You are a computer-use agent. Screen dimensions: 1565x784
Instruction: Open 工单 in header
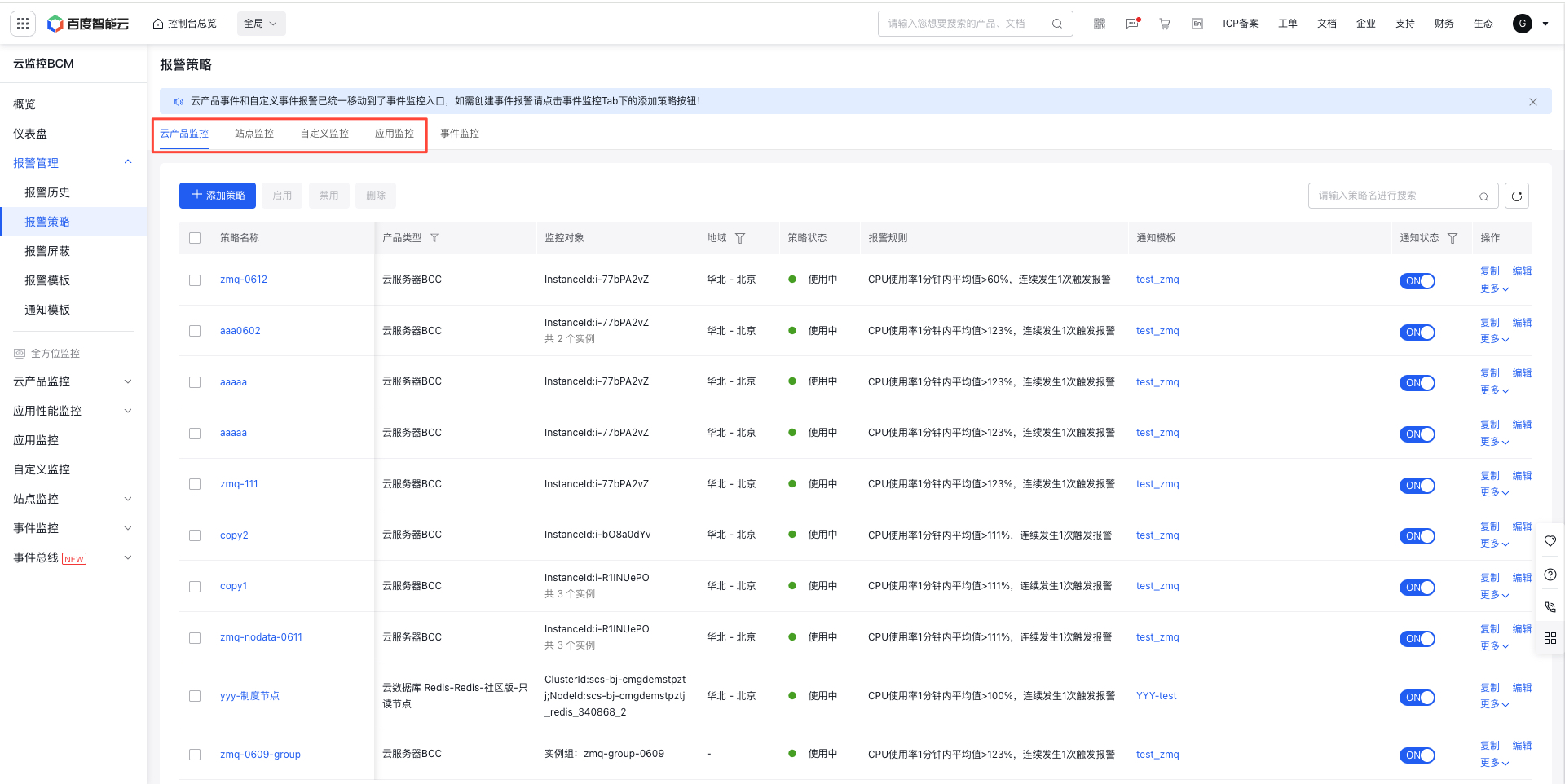[x=1288, y=24]
